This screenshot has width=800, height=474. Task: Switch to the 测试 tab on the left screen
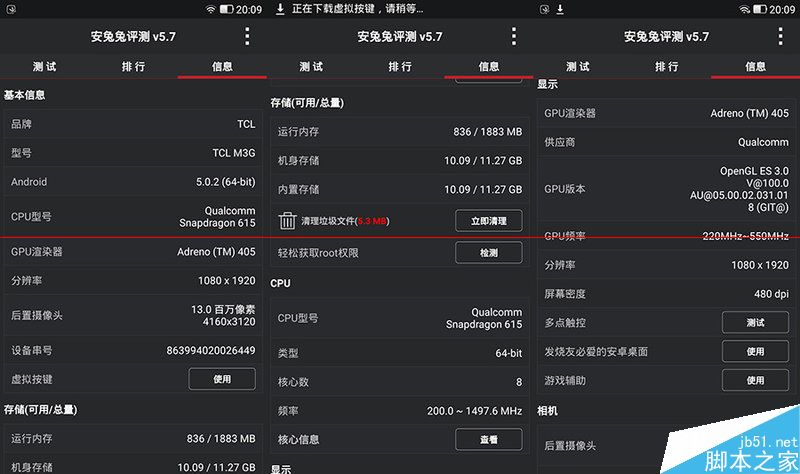(x=44, y=67)
